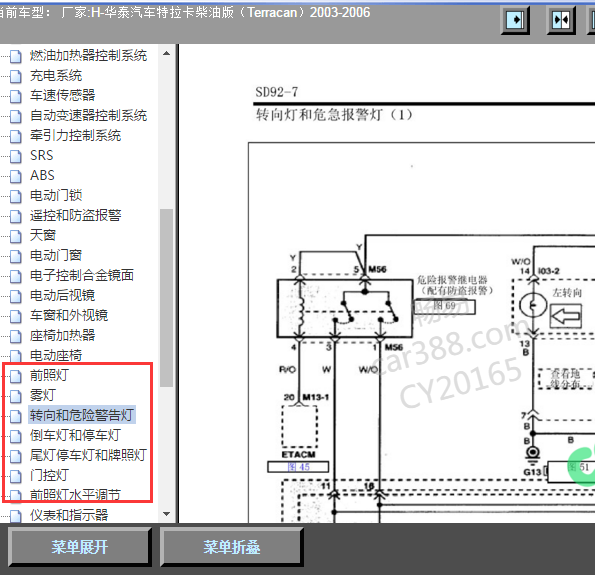The image size is (595, 575).
Task: Click document icon beside 座椅加热器
Action: [16, 336]
